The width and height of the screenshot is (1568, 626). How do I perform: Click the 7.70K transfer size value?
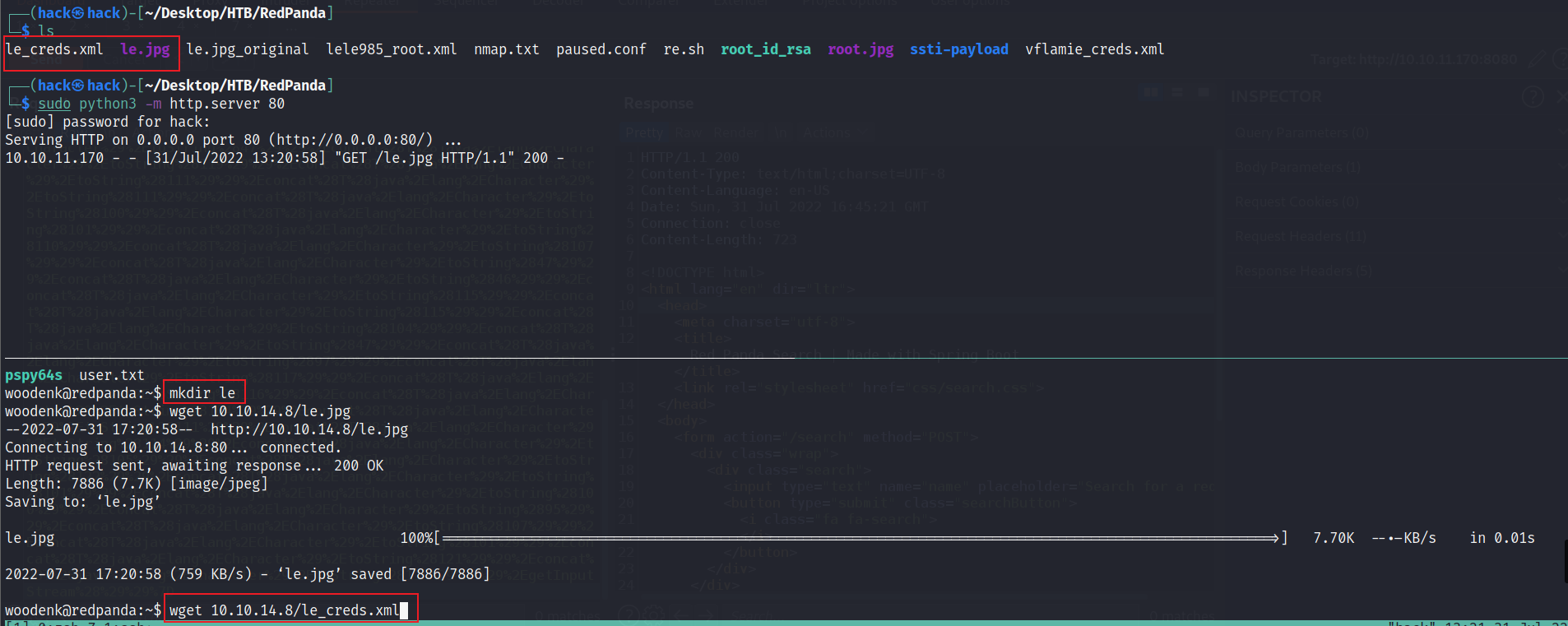[1334, 538]
